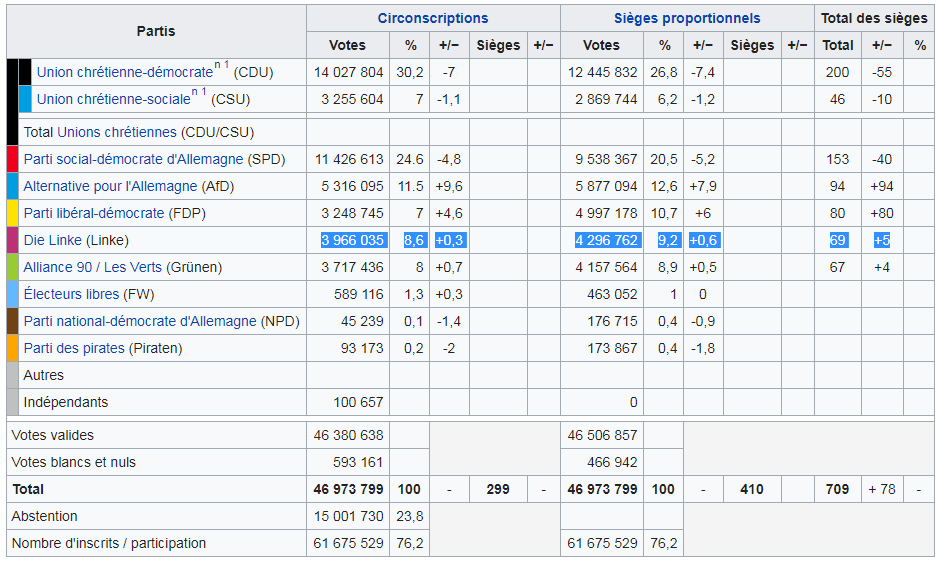Click the orange Piraten color swatch

coord(12,348)
